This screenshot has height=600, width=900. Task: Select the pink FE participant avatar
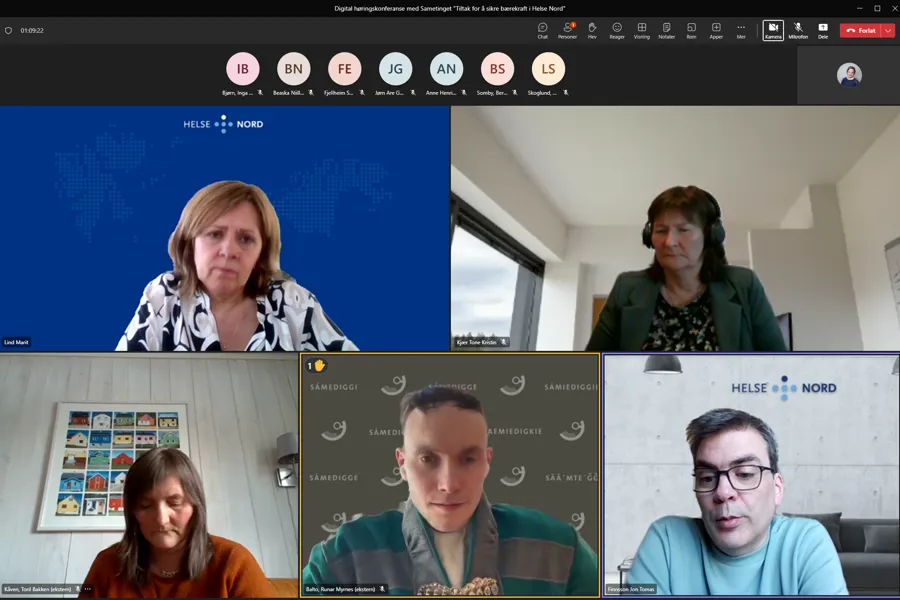click(x=345, y=69)
